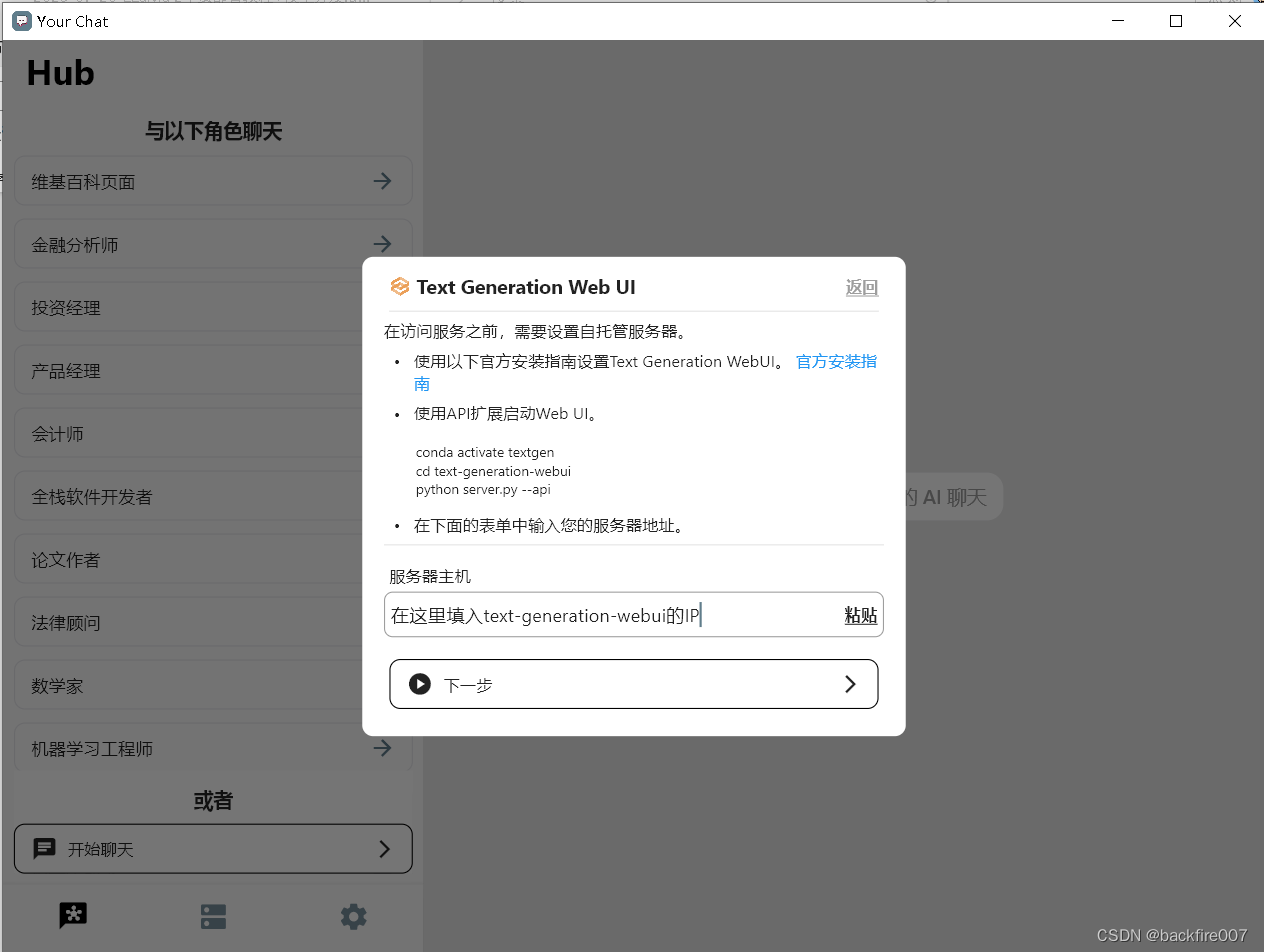Maximize the Your Chat window
This screenshot has height=952, width=1264.
pyautogui.click(x=1176, y=20)
